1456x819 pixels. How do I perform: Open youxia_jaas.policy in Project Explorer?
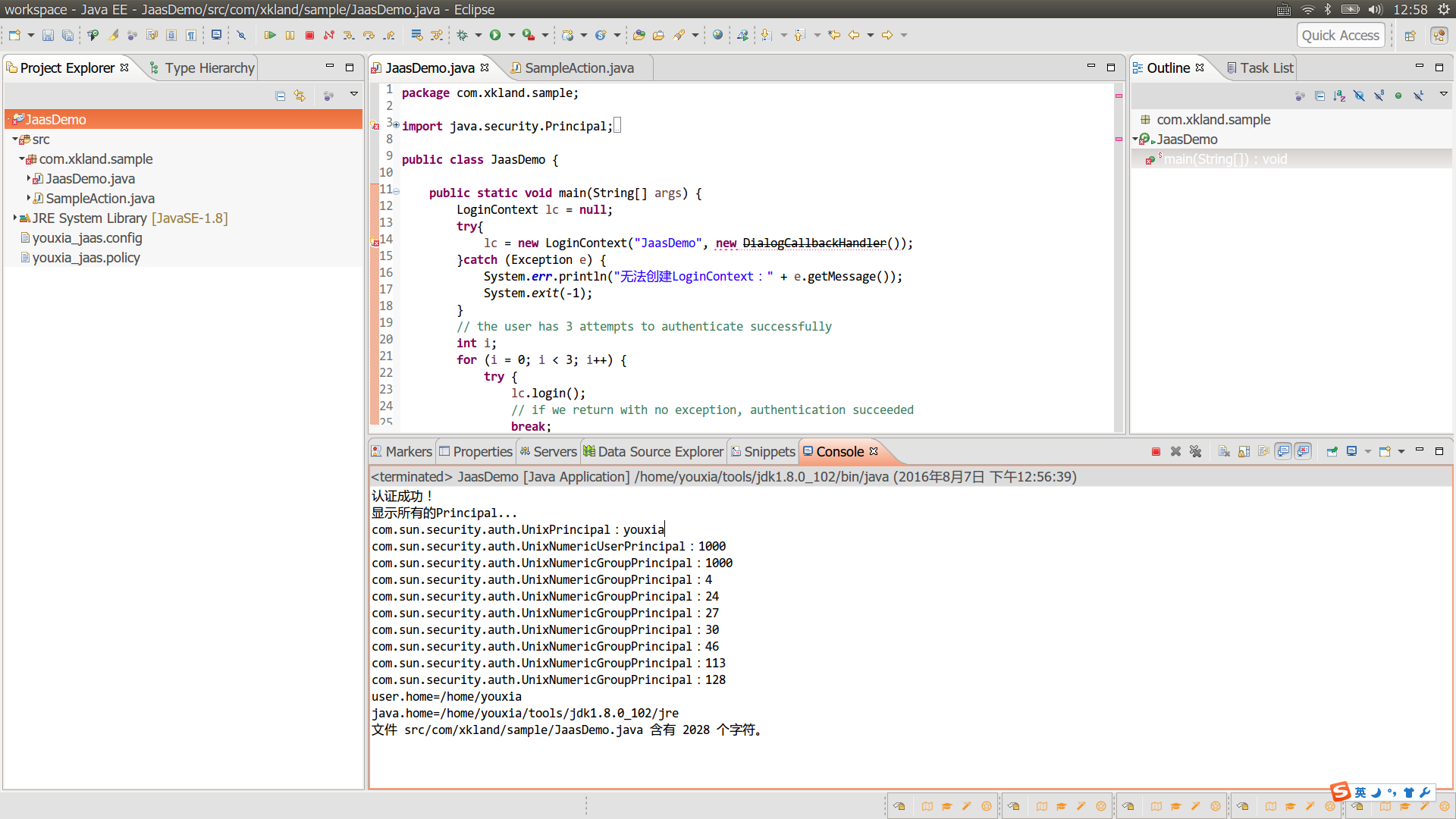86,258
